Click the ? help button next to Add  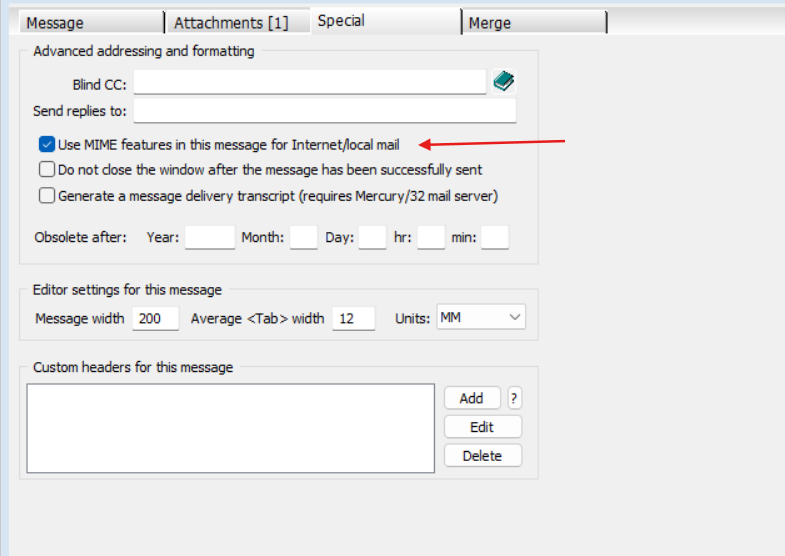tap(515, 398)
